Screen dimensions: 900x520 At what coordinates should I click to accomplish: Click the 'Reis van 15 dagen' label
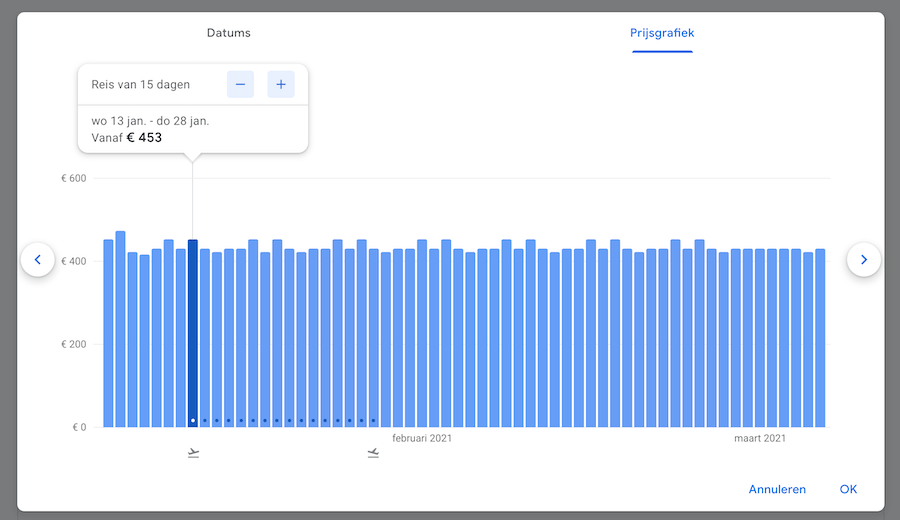(141, 85)
